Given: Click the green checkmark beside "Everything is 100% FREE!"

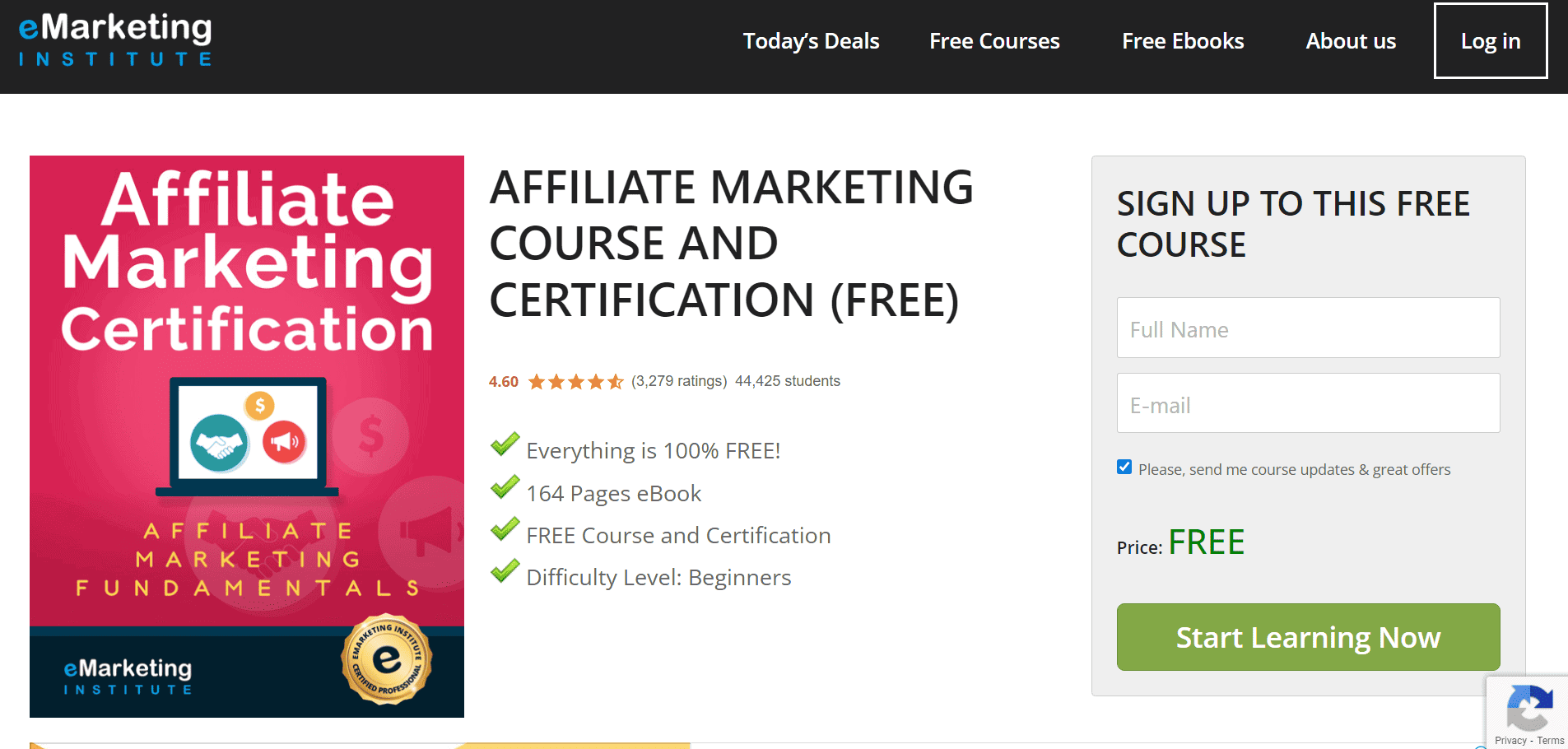Looking at the screenshot, I should (504, 445).
